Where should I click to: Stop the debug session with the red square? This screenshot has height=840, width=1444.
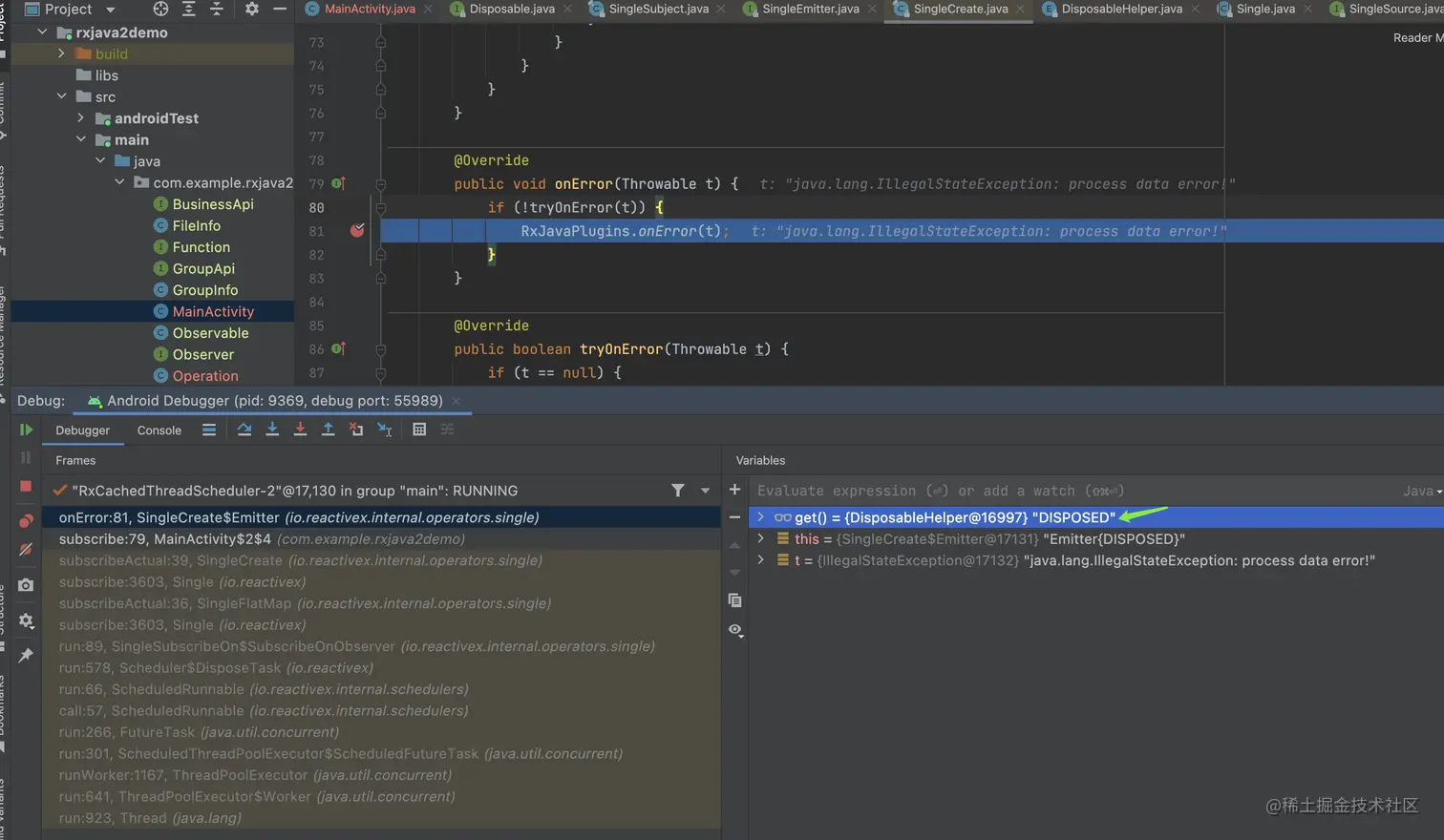[26, 486]
